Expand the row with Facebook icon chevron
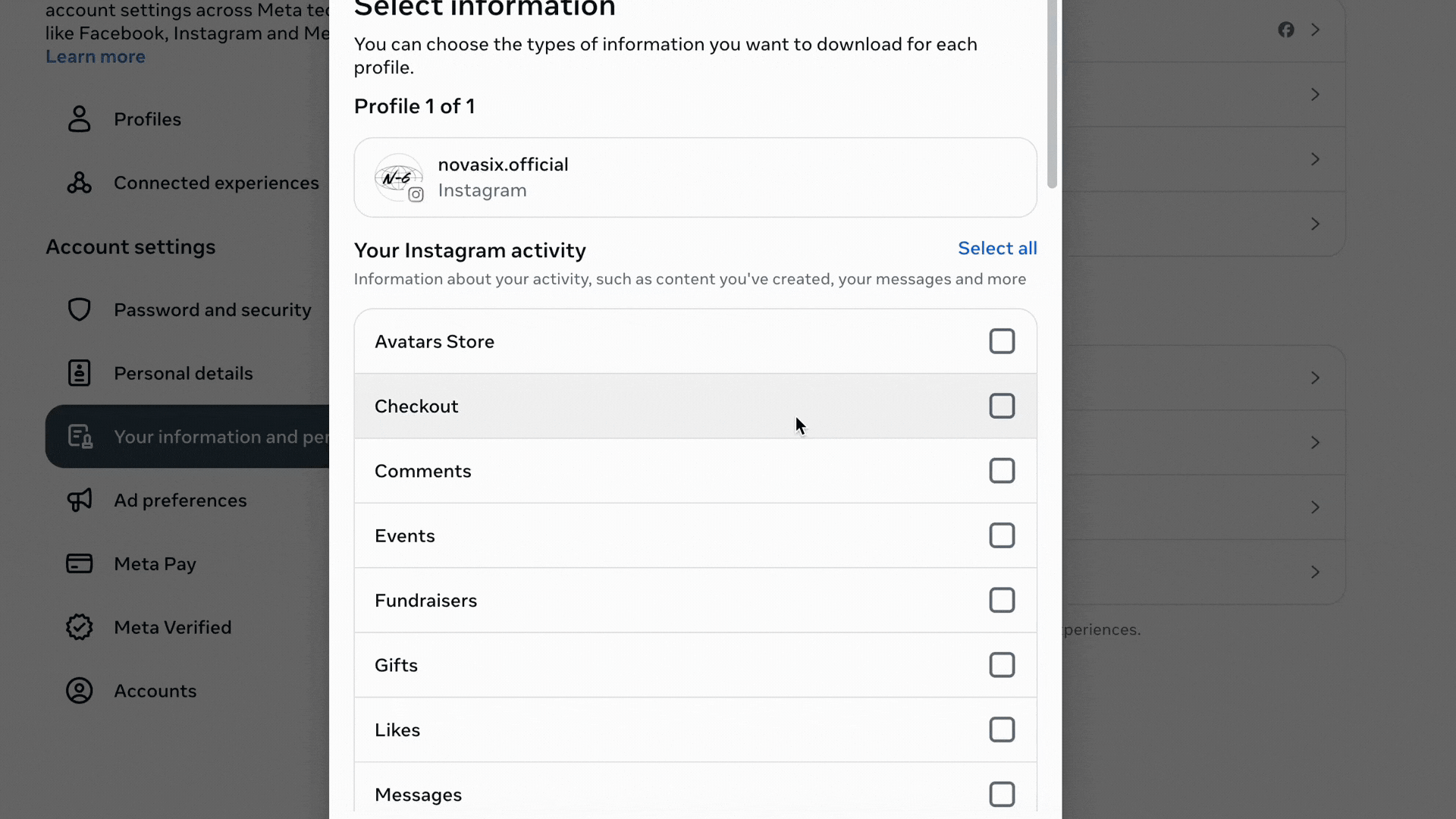Image resolution: width=1456 pixels, height=819 pixels. click(1316, 30)
